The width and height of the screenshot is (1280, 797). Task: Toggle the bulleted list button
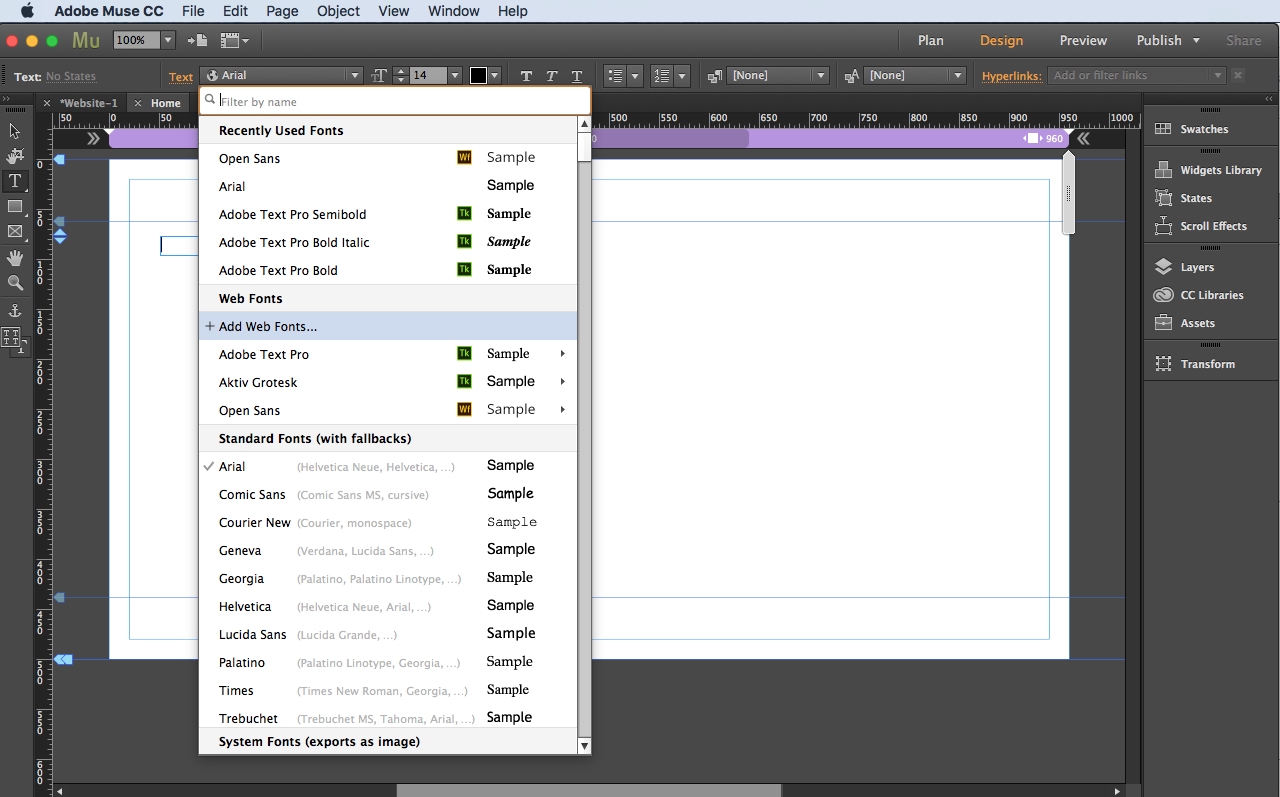[616, 76]
